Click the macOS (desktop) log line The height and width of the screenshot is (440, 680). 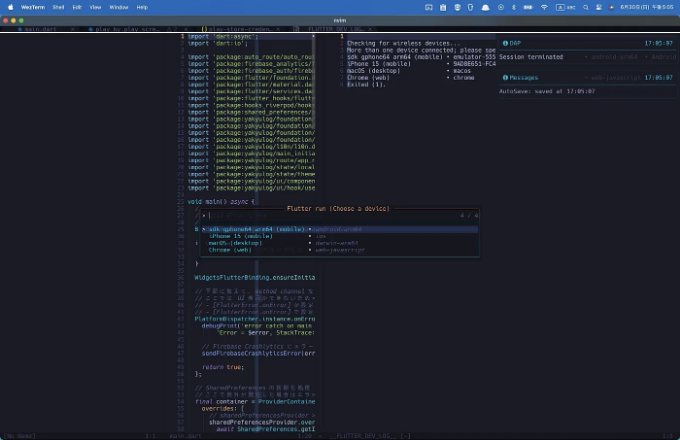tap(409, 71)
